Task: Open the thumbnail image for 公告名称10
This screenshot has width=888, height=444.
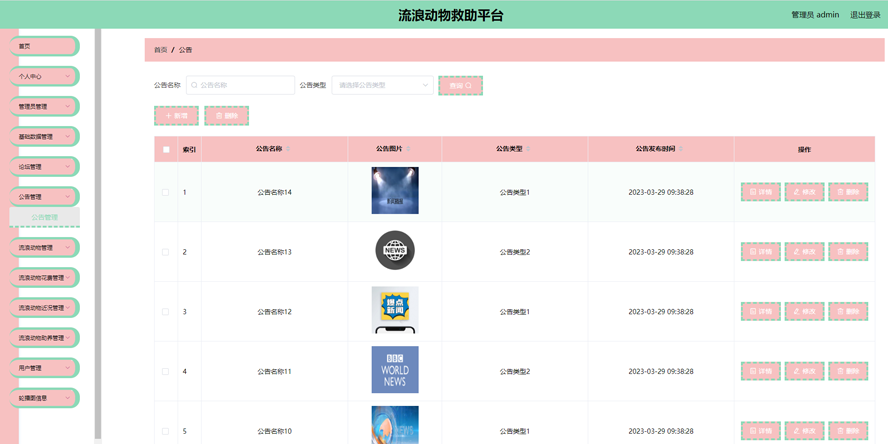Action: coord(395,425)
